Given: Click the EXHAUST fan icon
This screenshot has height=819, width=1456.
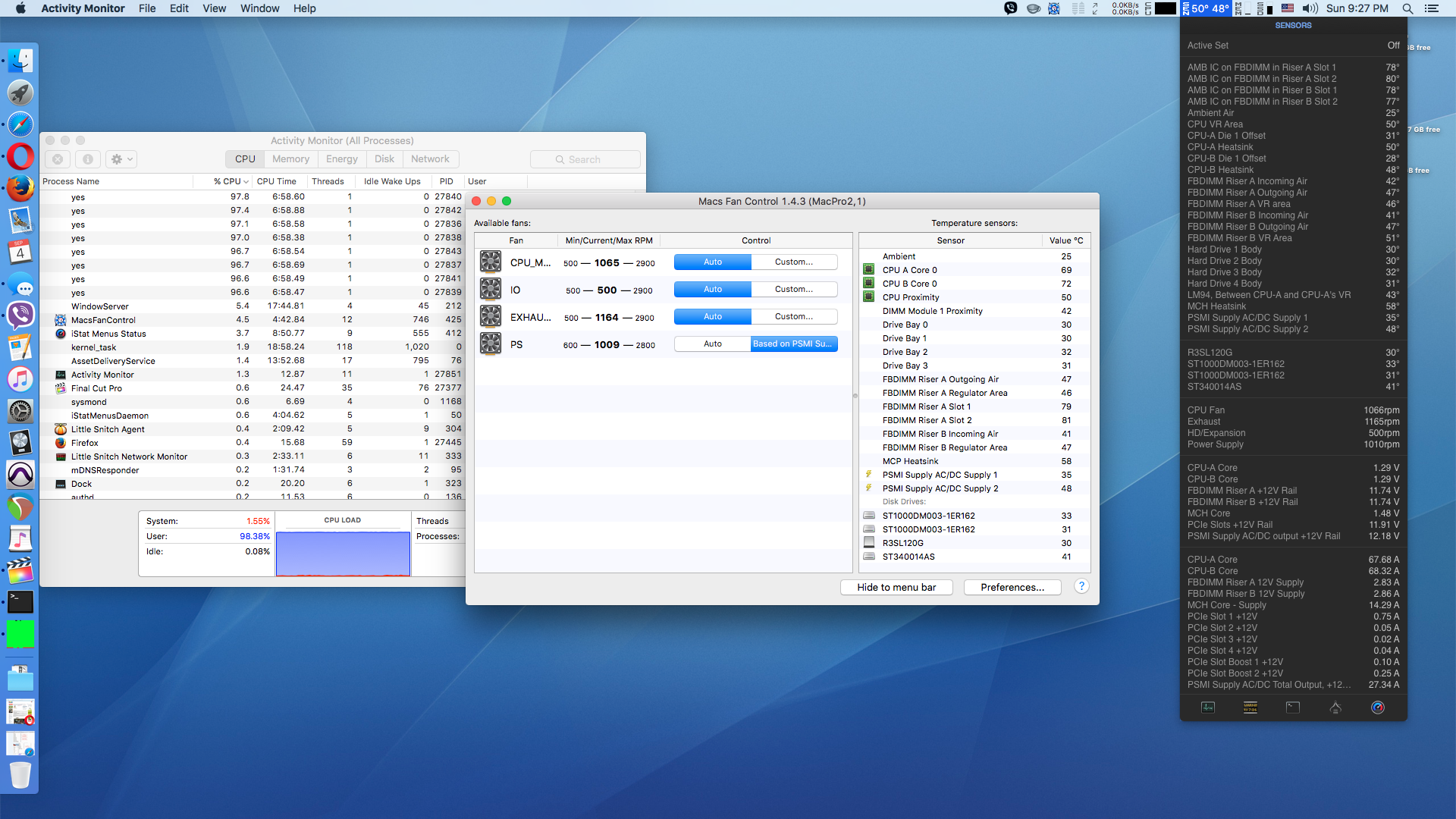Looking at the screenshot, I should point(491,317).
